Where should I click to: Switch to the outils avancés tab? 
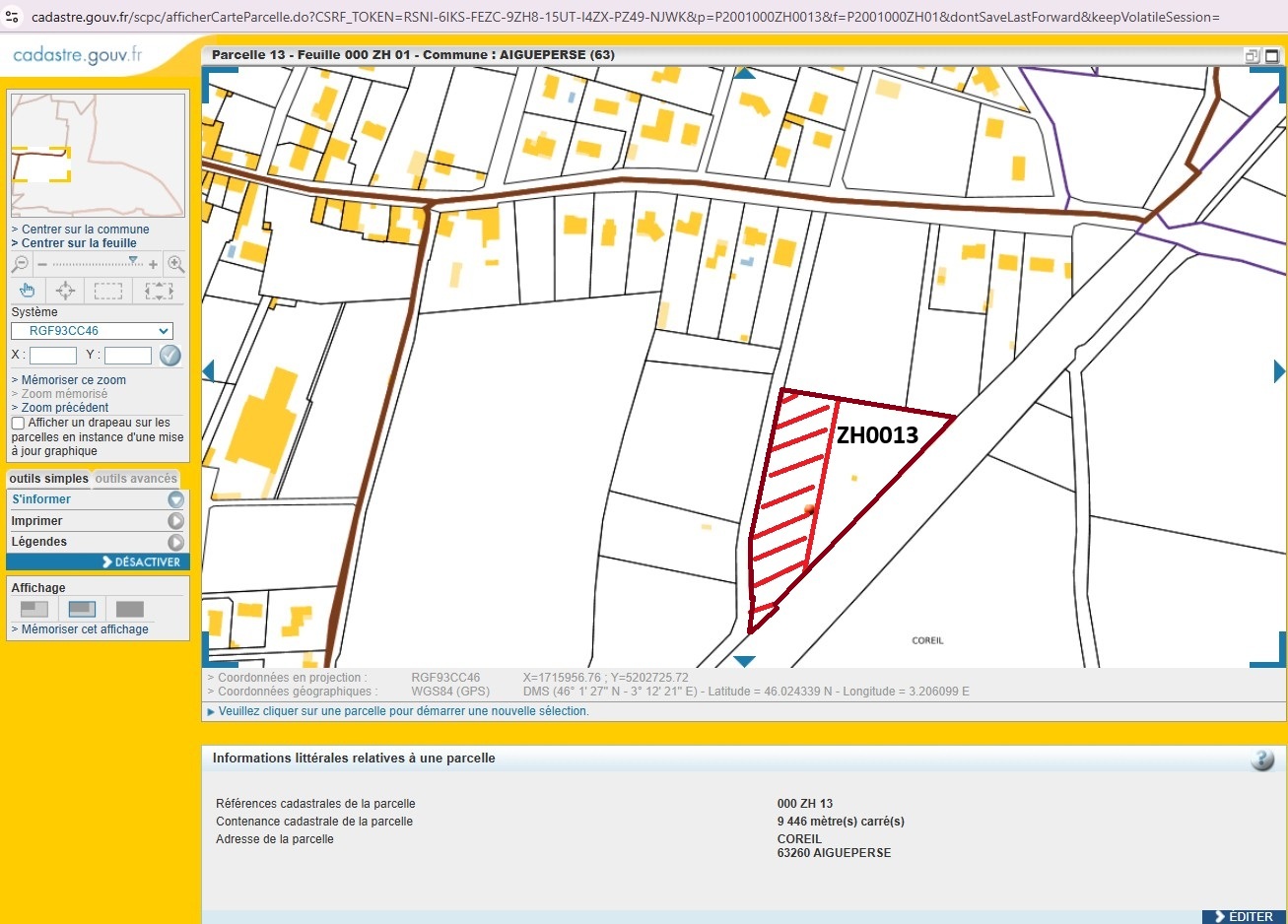pos(136,479)
